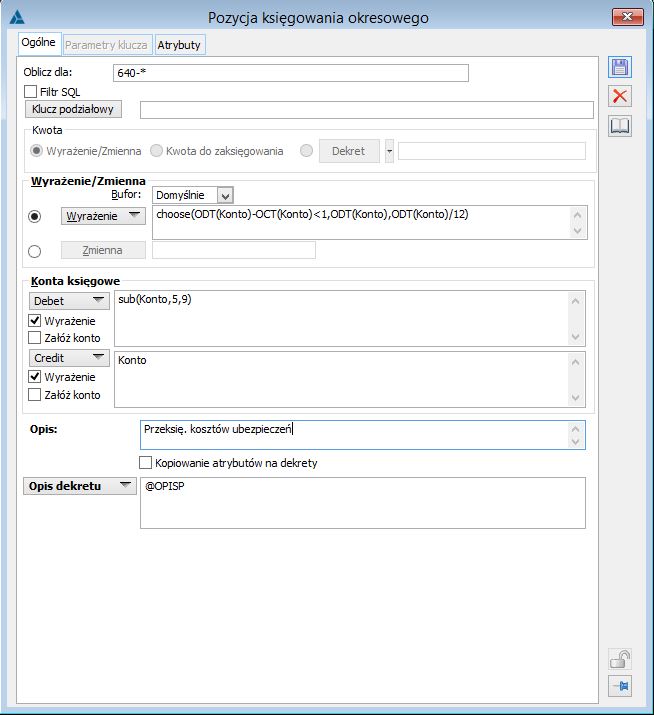The image size is (654, 715).
Task: Select the radio button next to Dekret
Action: [x=306, y=151]
